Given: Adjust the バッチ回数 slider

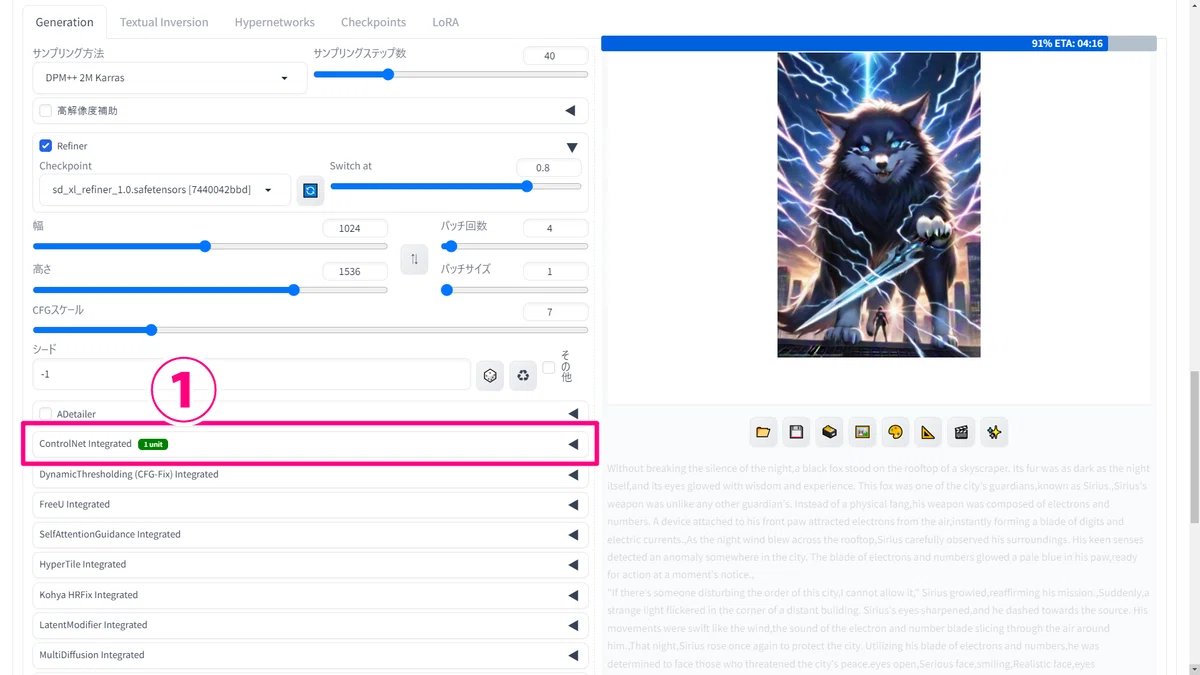Looking at the screenshot, I should [514, 246].
